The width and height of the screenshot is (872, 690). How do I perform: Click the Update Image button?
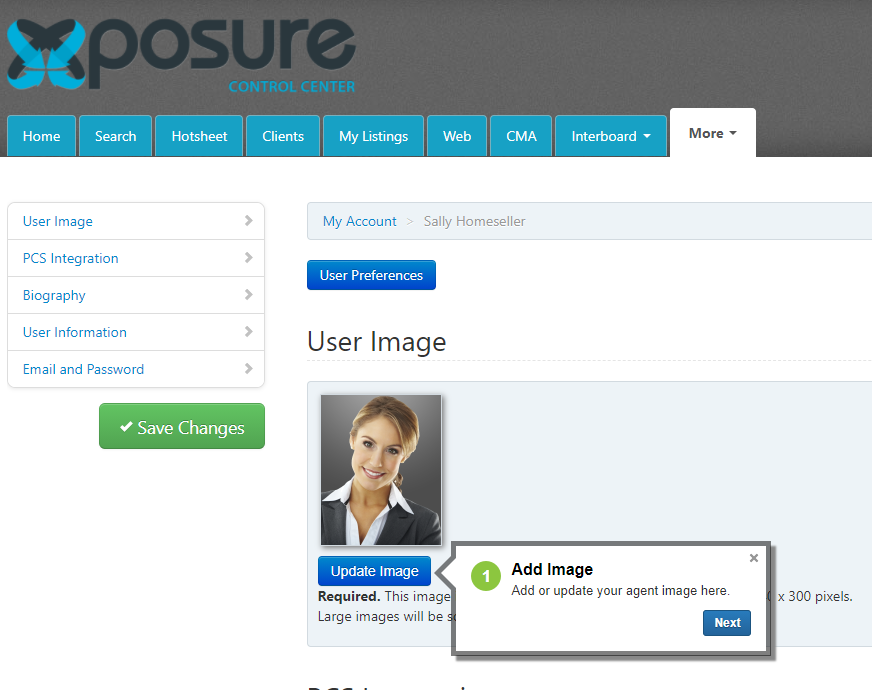tap(374, 571)
